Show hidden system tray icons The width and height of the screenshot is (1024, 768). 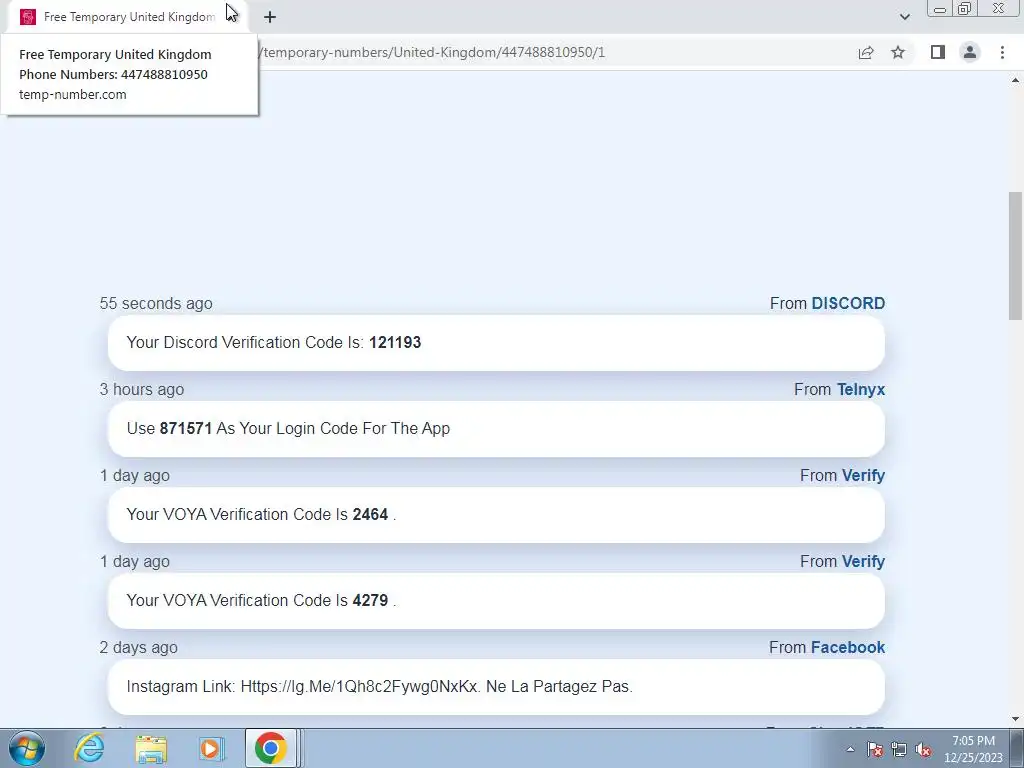pos(850,749)
